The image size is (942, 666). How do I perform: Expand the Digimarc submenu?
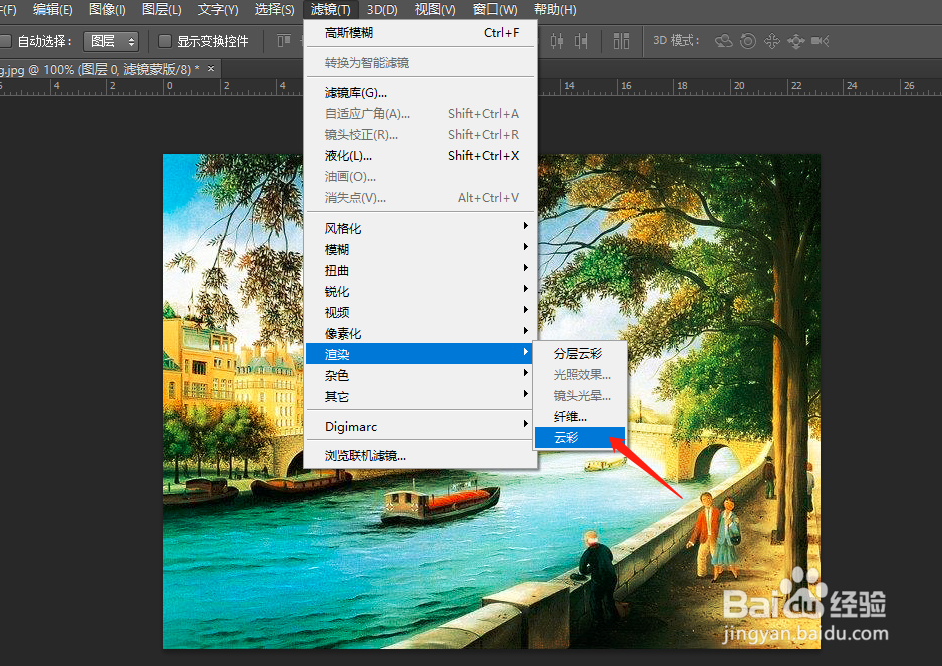tap(420, 426)
